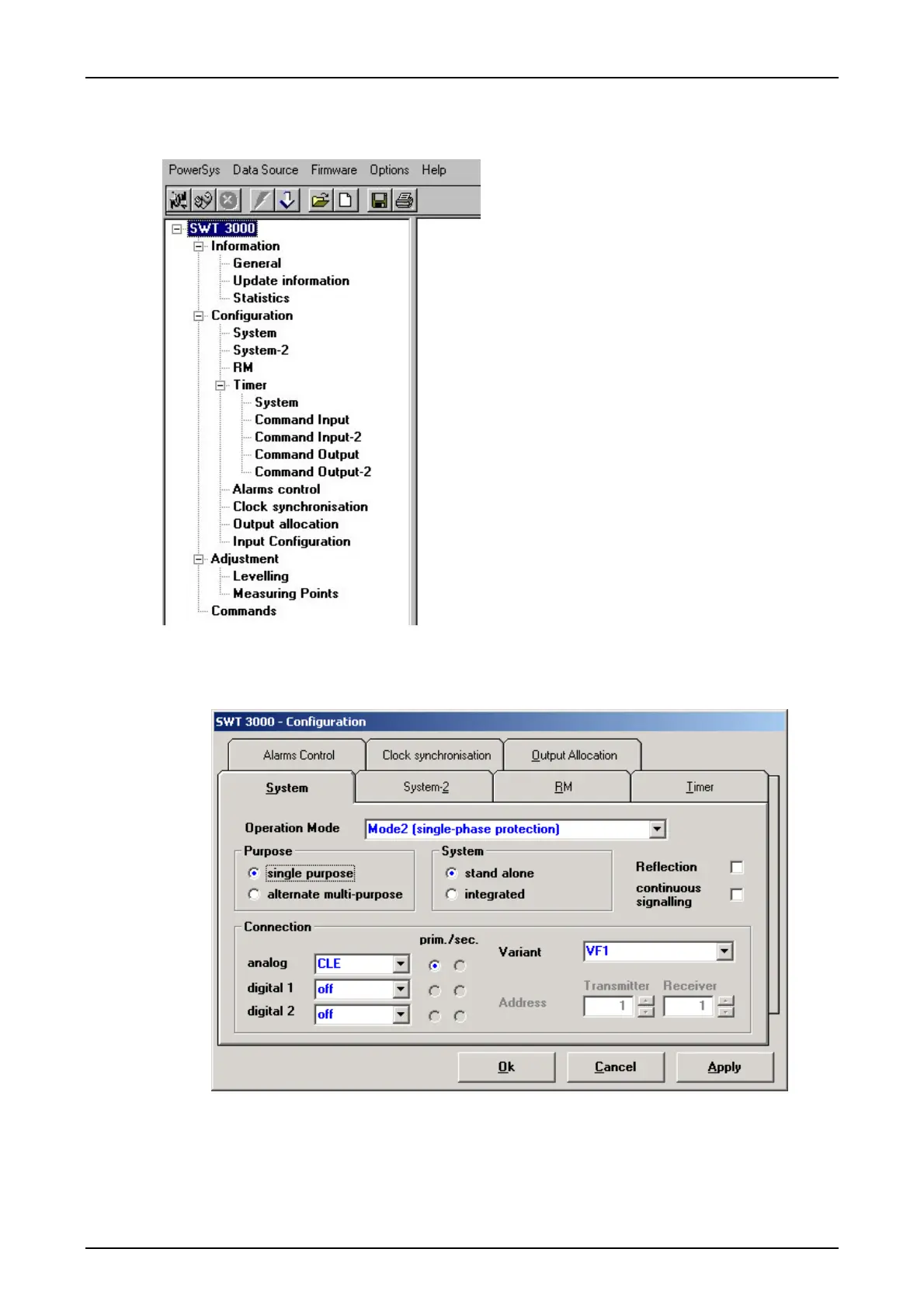Click the phone dial-up toolbar icon

point(203,200)
